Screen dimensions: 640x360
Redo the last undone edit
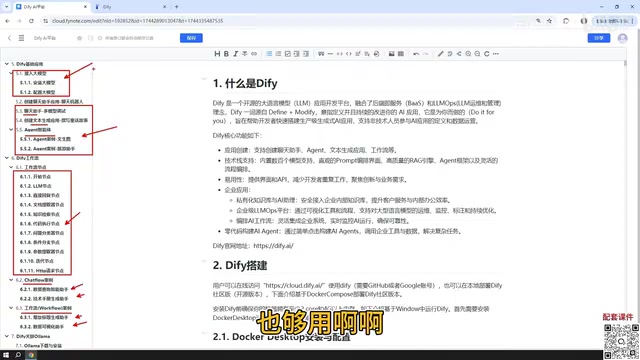425,54
